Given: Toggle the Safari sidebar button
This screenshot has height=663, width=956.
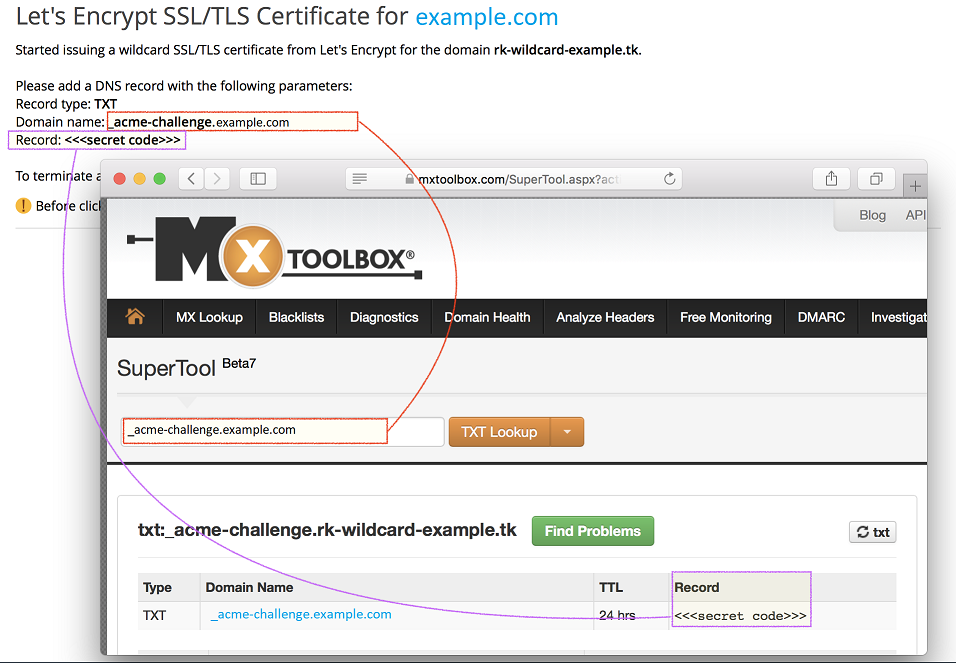Looking at the screenshot, I should [x=258, y=179].
